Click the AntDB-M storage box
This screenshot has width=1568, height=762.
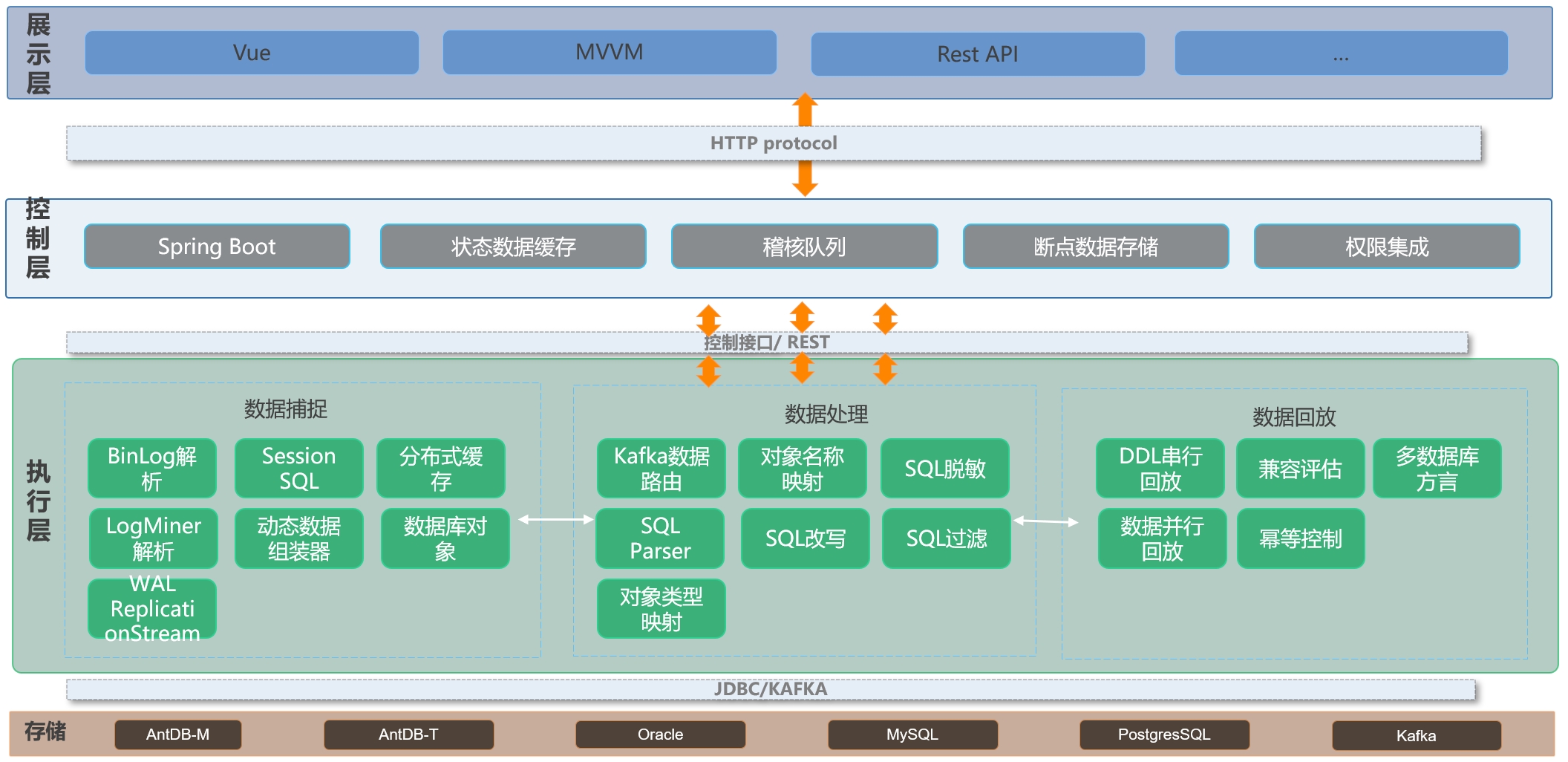point(178,735)
